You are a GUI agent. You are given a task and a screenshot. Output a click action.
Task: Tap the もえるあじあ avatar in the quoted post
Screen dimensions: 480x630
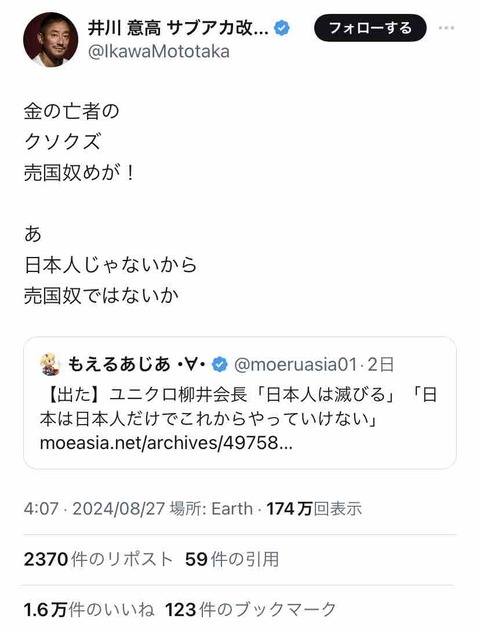(50, 365)
